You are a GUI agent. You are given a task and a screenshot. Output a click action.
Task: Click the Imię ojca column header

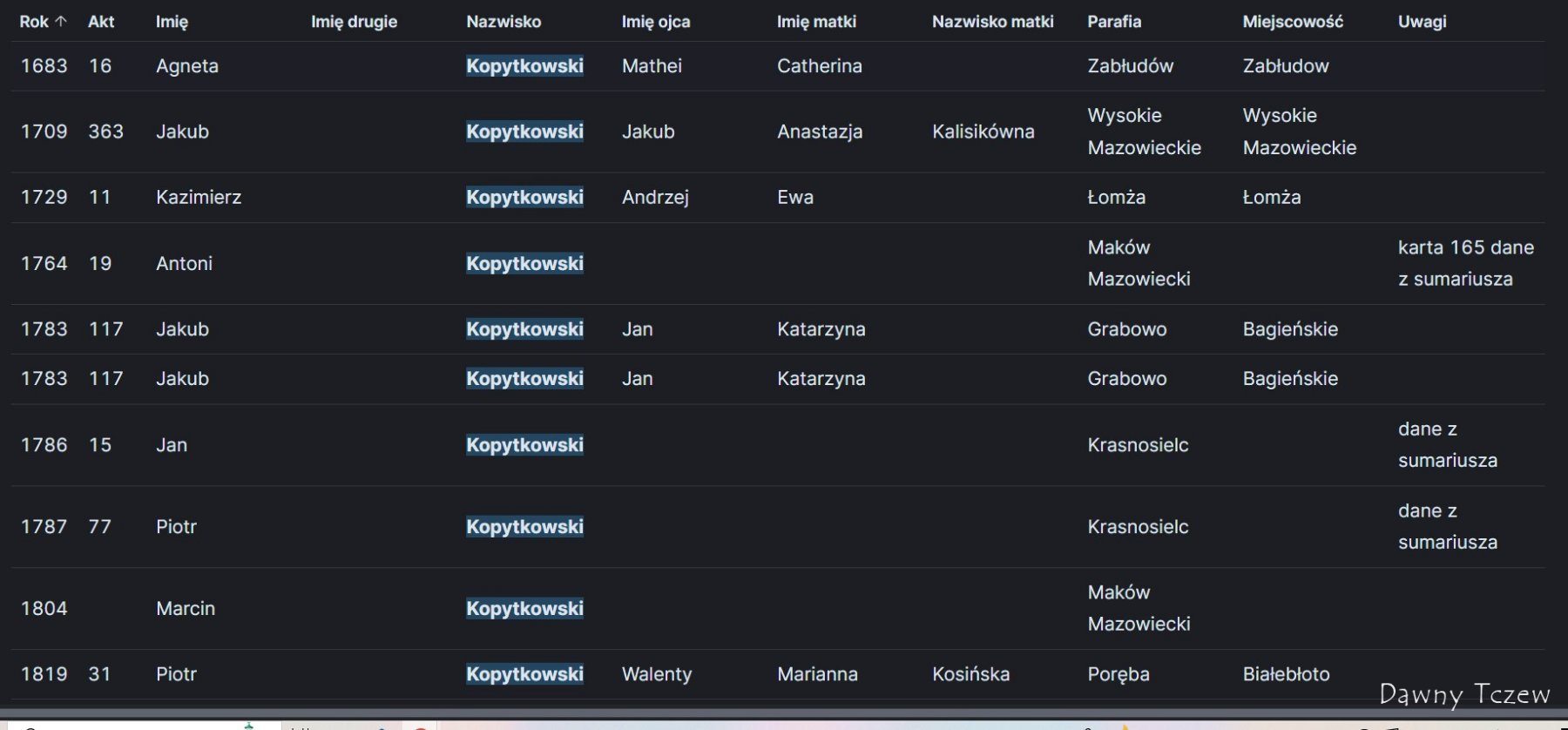(x=656, y=22)
